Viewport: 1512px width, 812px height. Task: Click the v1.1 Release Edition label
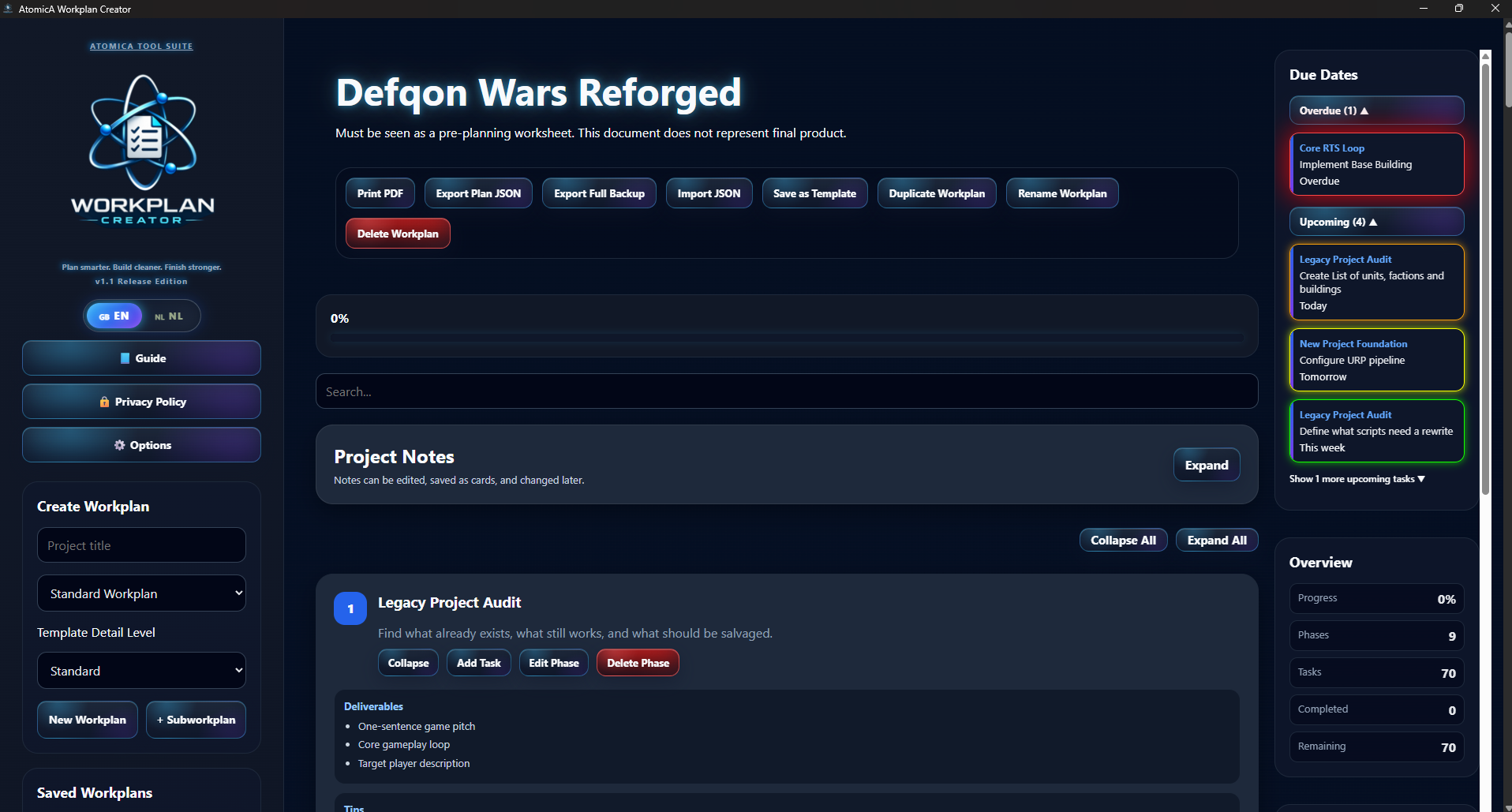coord(141,281)
